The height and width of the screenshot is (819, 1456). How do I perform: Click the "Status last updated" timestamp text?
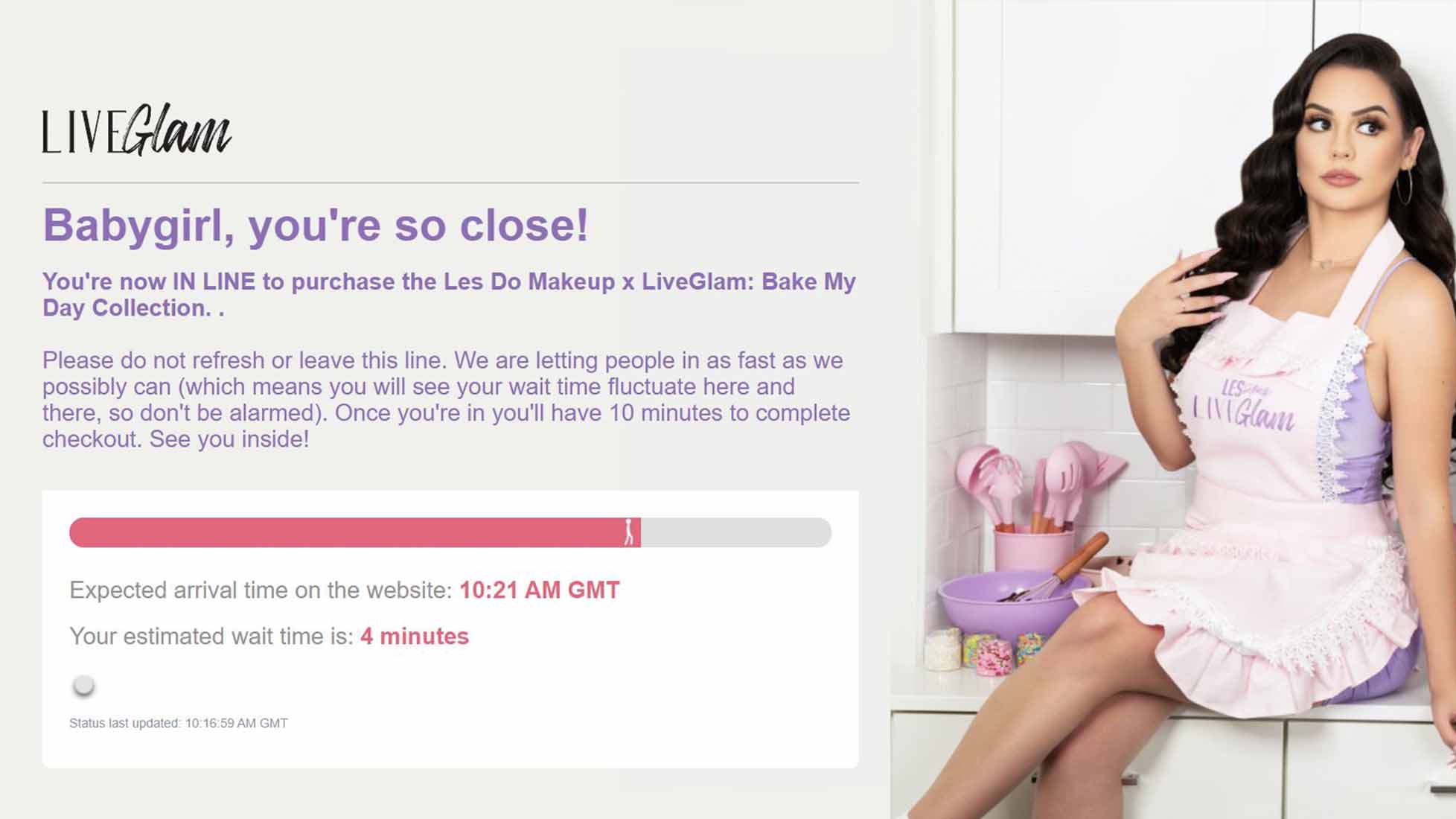click(x=179, y=723)
